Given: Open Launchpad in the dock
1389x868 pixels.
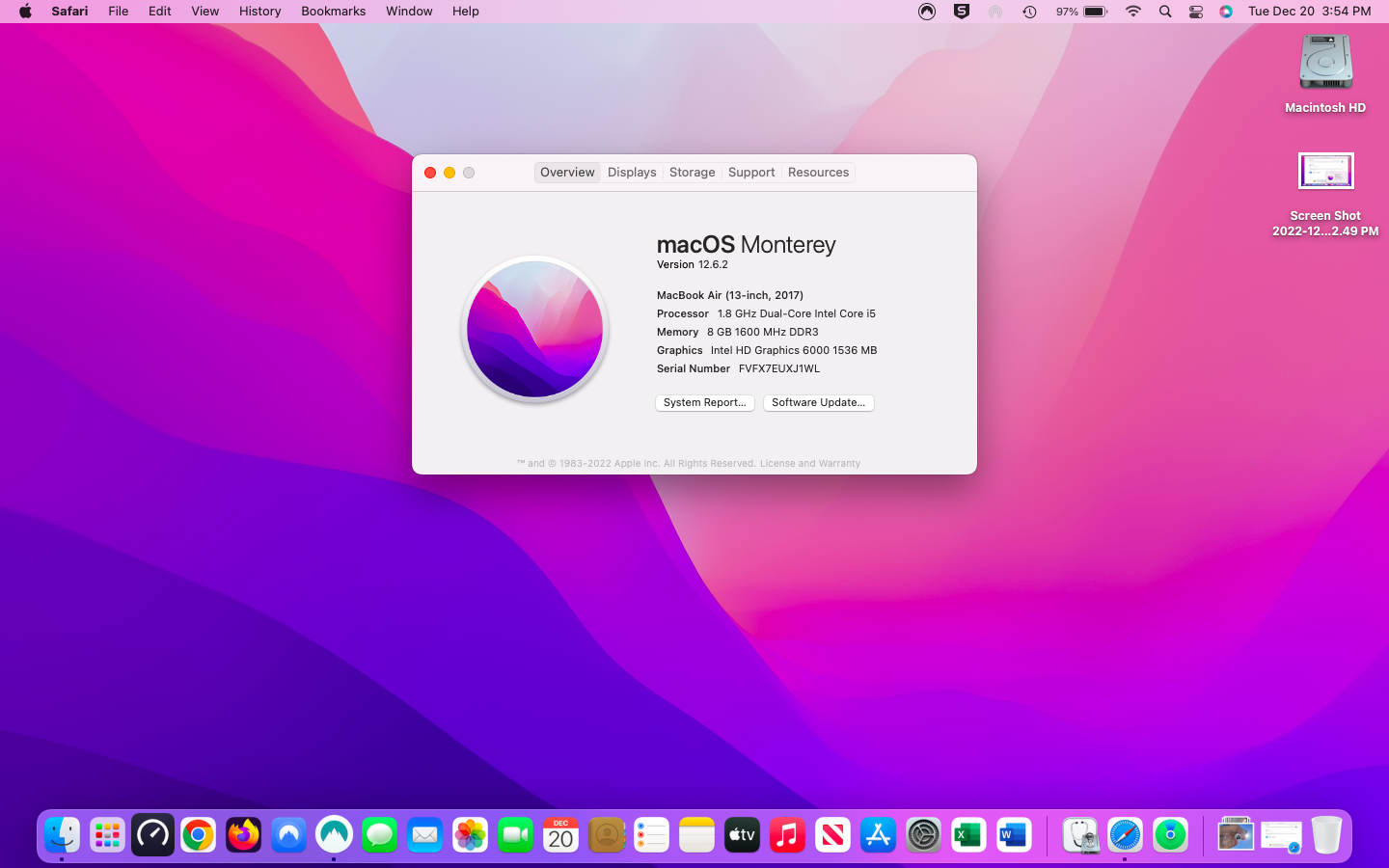Looking at the screenshot, I should 107,835.
